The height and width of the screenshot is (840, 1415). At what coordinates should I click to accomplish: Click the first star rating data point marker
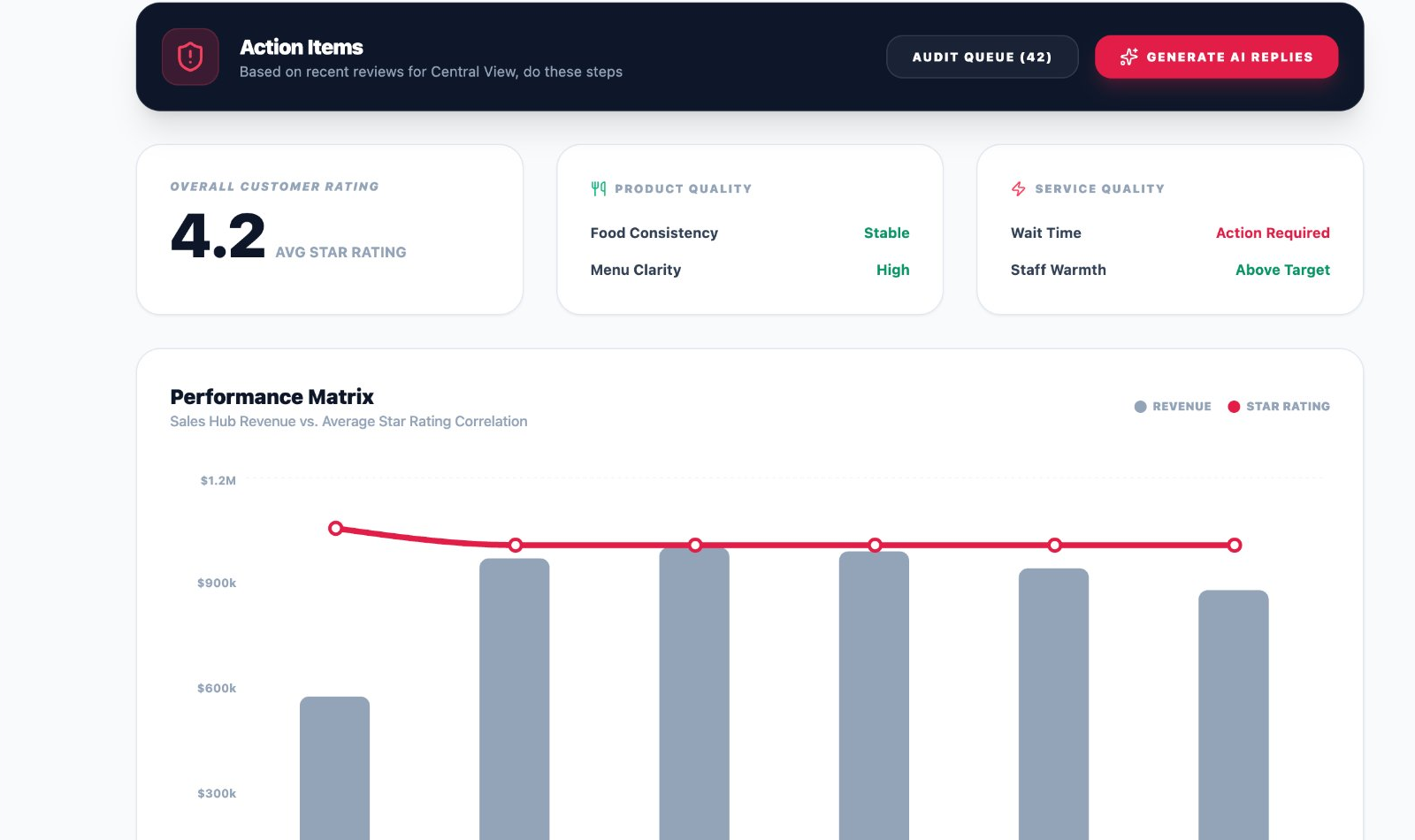coord(336,528)
